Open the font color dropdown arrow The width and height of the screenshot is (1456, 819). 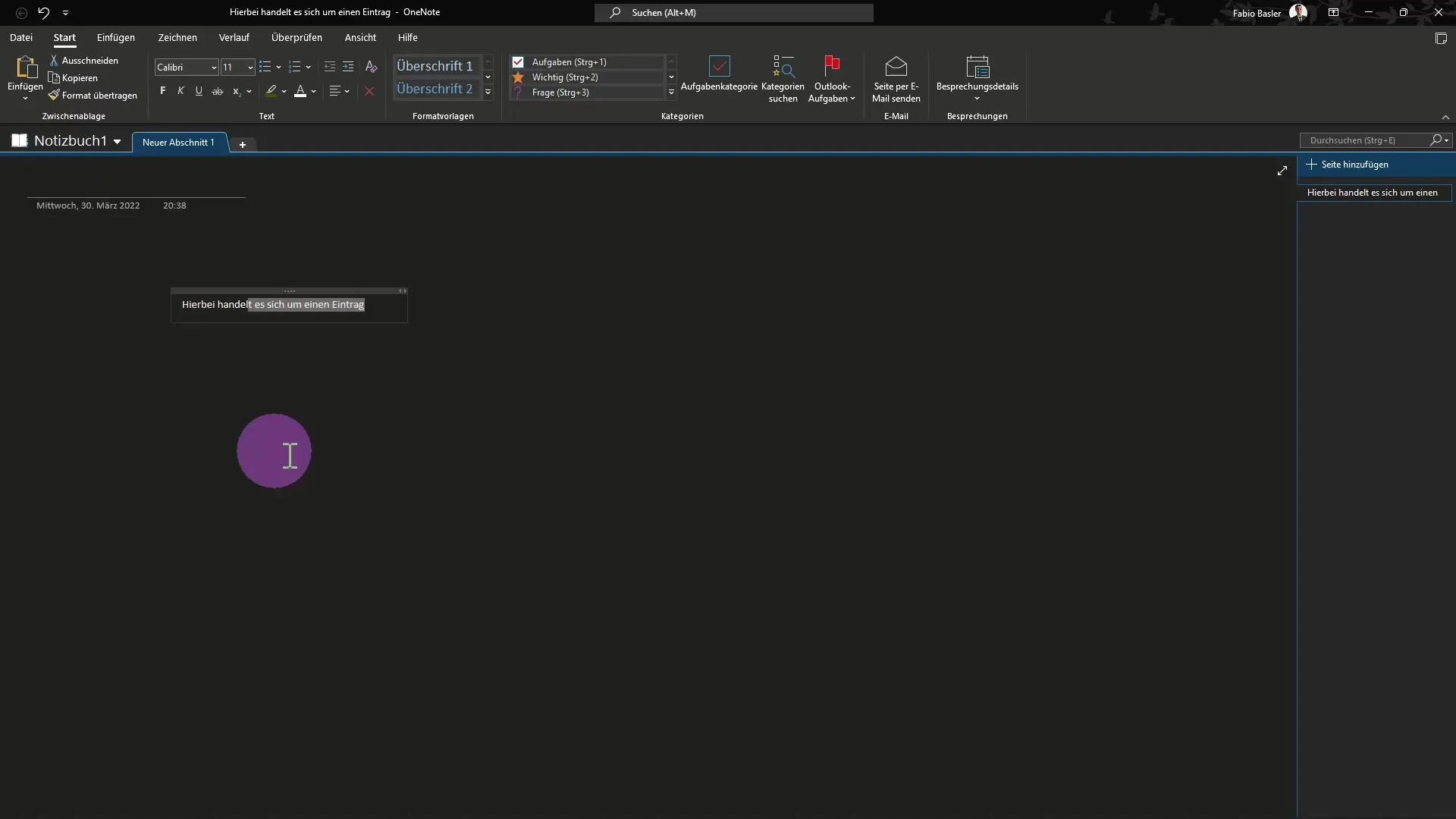(314, 92)
